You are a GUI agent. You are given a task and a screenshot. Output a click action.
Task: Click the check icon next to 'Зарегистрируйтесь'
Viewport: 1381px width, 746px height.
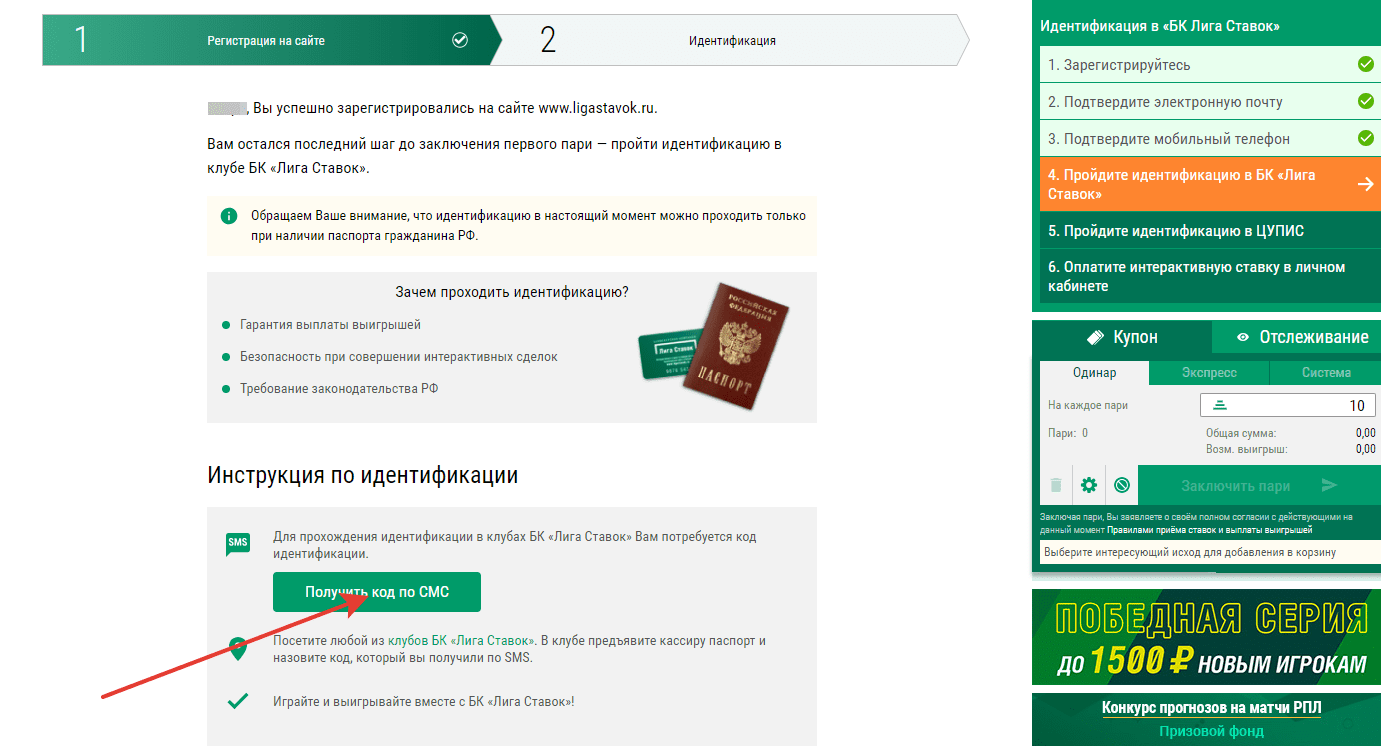1365,65
